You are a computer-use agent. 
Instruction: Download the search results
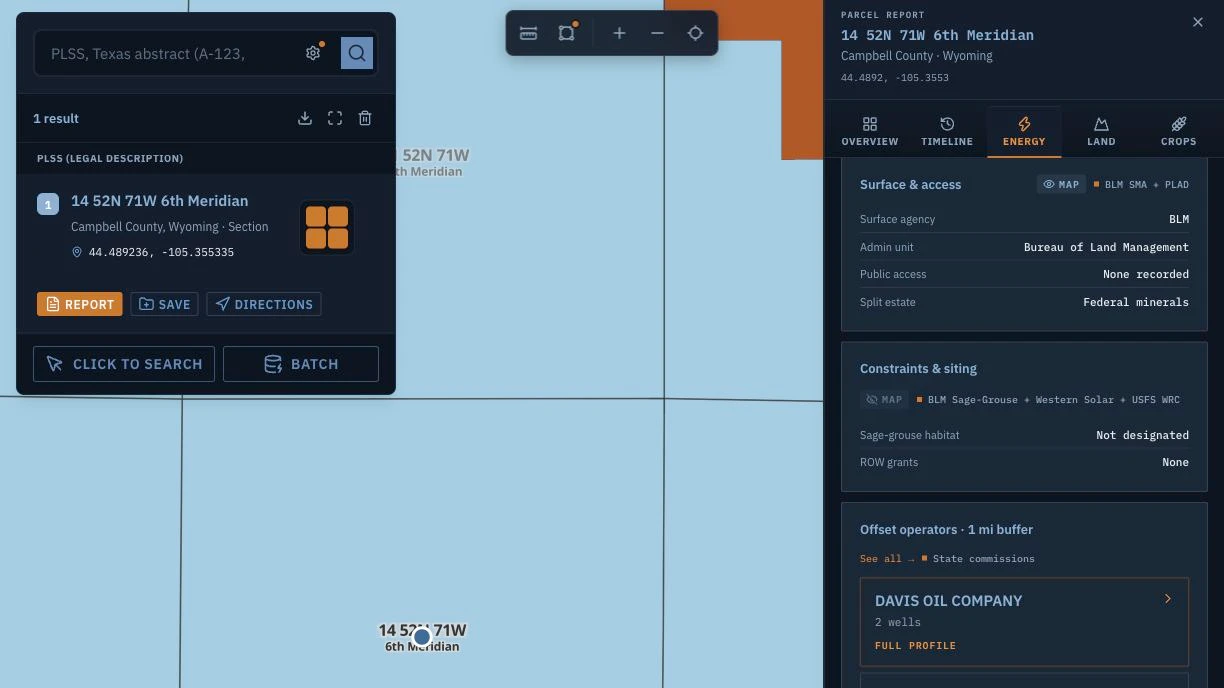(305, 118)
